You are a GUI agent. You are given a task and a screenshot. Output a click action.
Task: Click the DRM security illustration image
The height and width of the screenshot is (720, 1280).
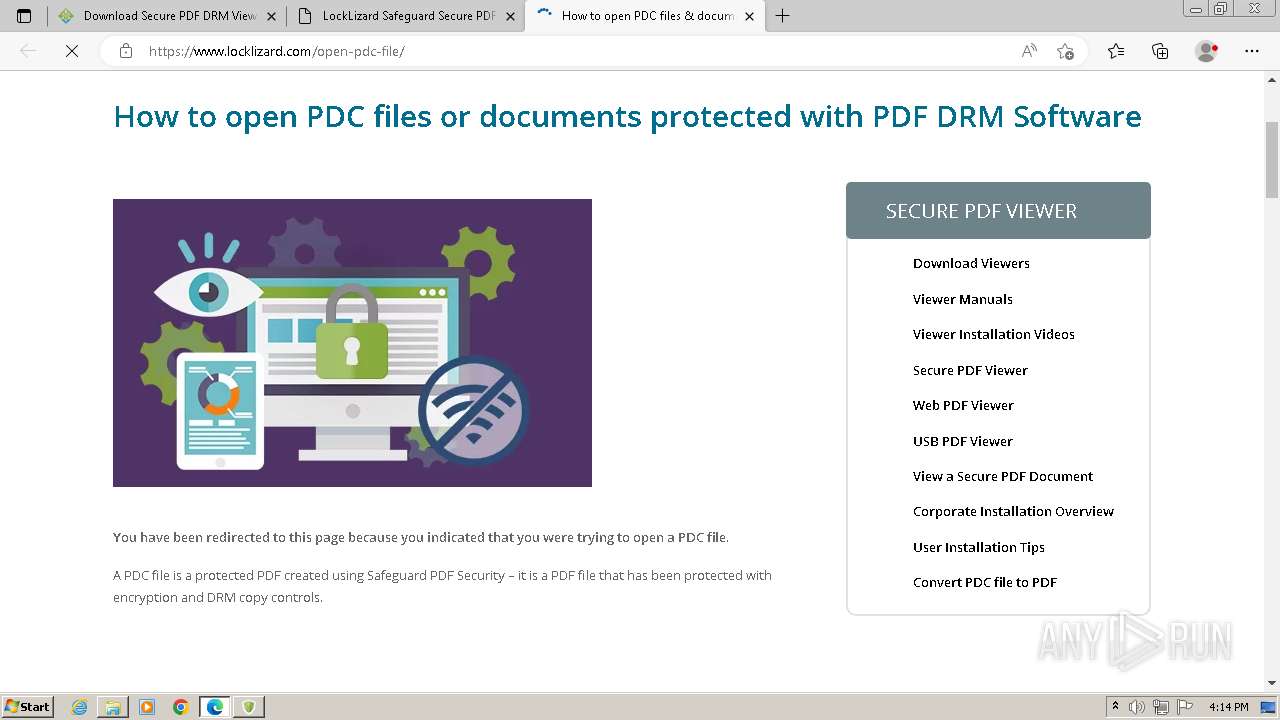352,343
